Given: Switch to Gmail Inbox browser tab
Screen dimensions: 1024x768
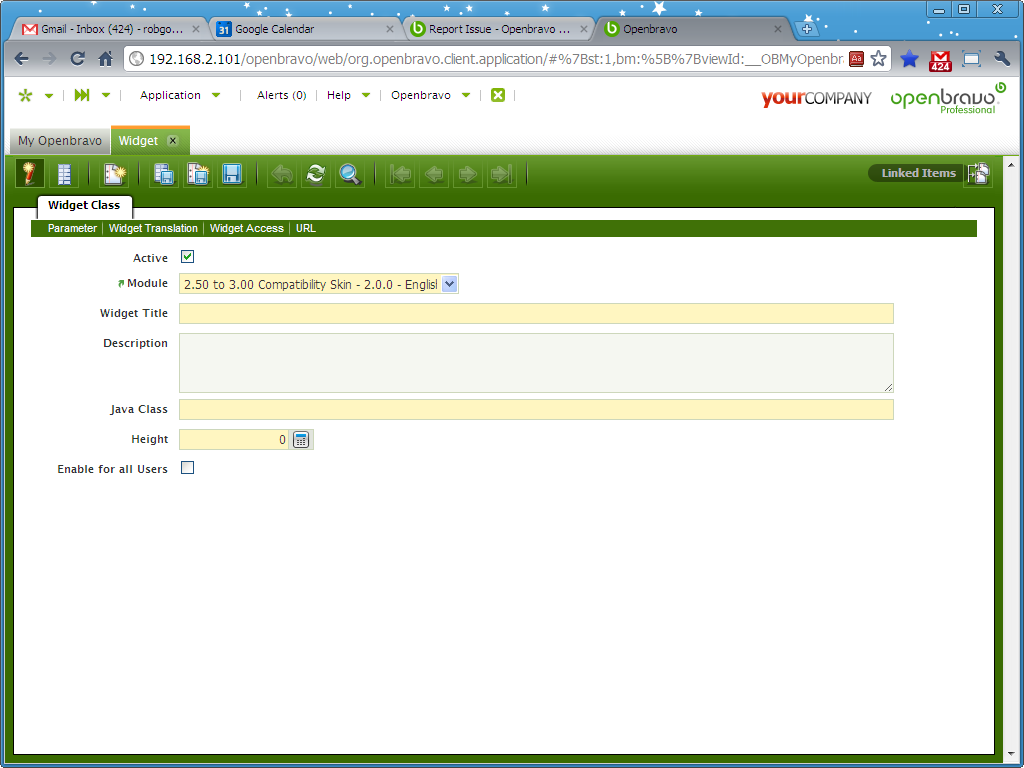Looking at the screenshot, I should tap(111, 29).
